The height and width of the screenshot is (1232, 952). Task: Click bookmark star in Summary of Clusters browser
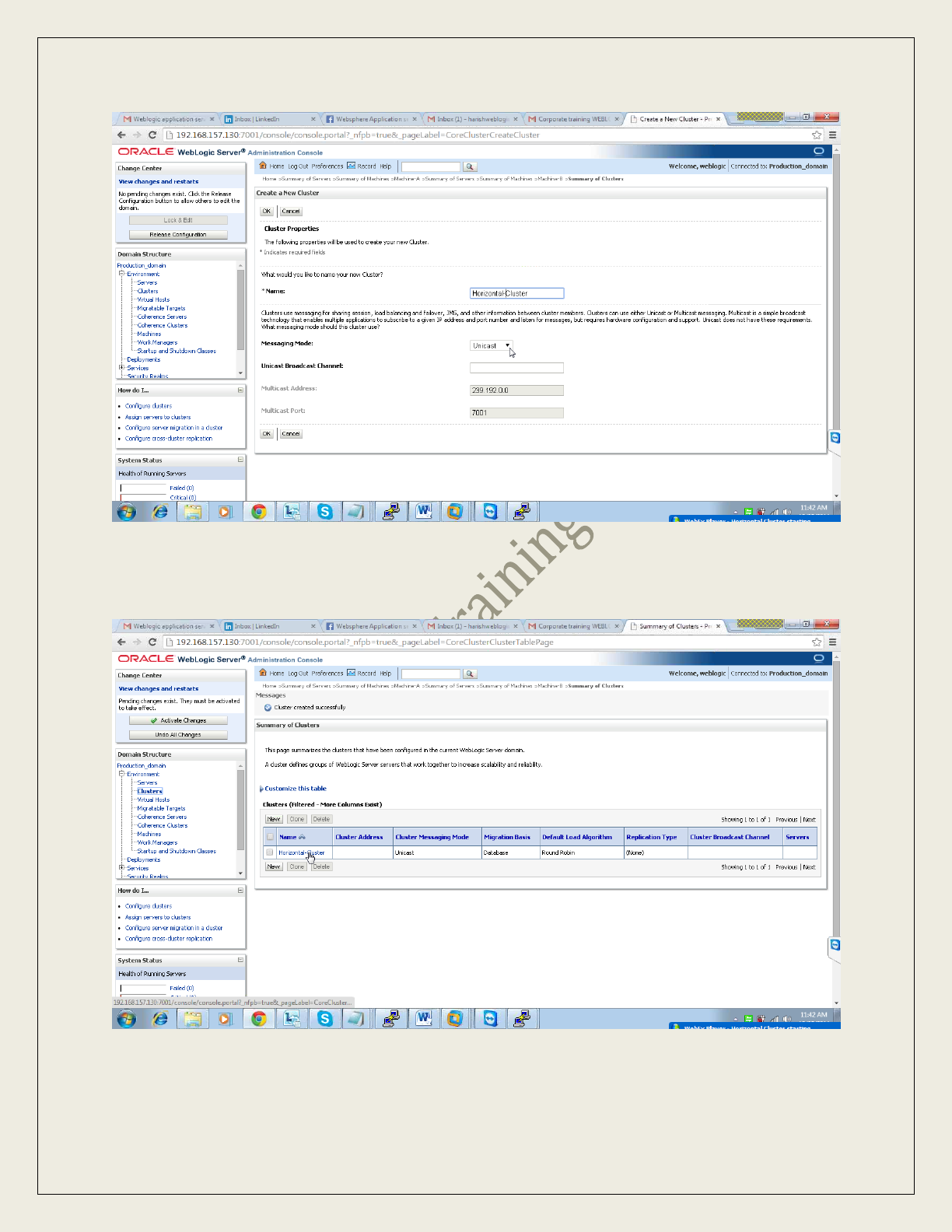coord(817,642)
